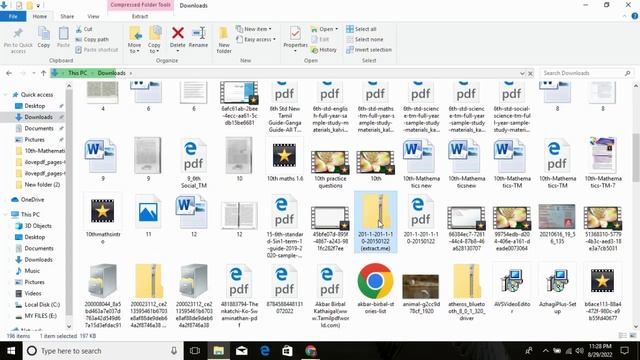Select Local Disk (C:) drive
640x360 pixels.
pyautogui.click(x=42, y=304)
